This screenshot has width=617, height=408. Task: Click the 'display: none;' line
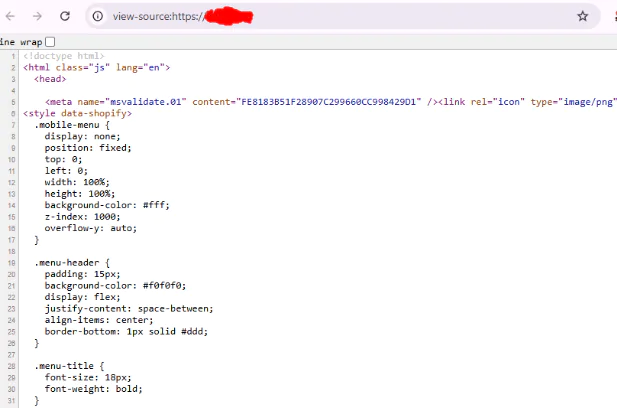82,137
